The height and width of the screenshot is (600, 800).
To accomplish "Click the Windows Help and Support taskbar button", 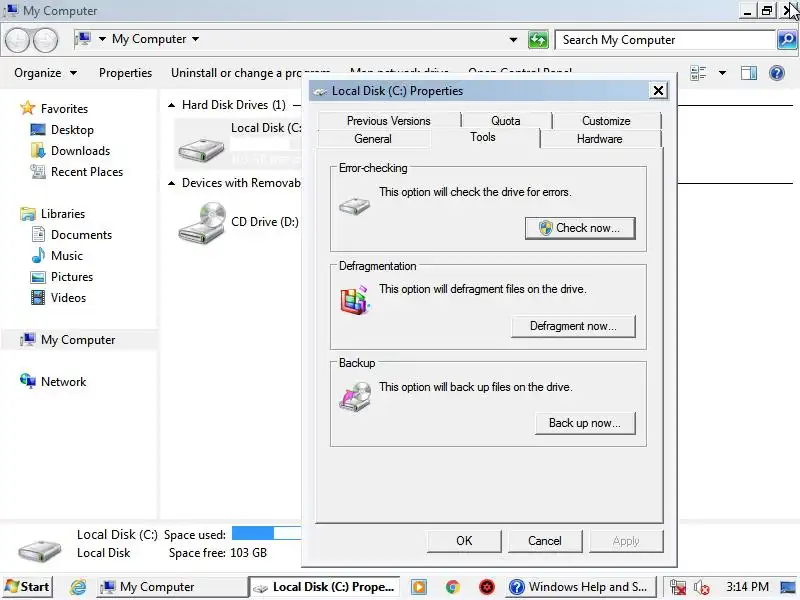I will click(x=581, y=587).
